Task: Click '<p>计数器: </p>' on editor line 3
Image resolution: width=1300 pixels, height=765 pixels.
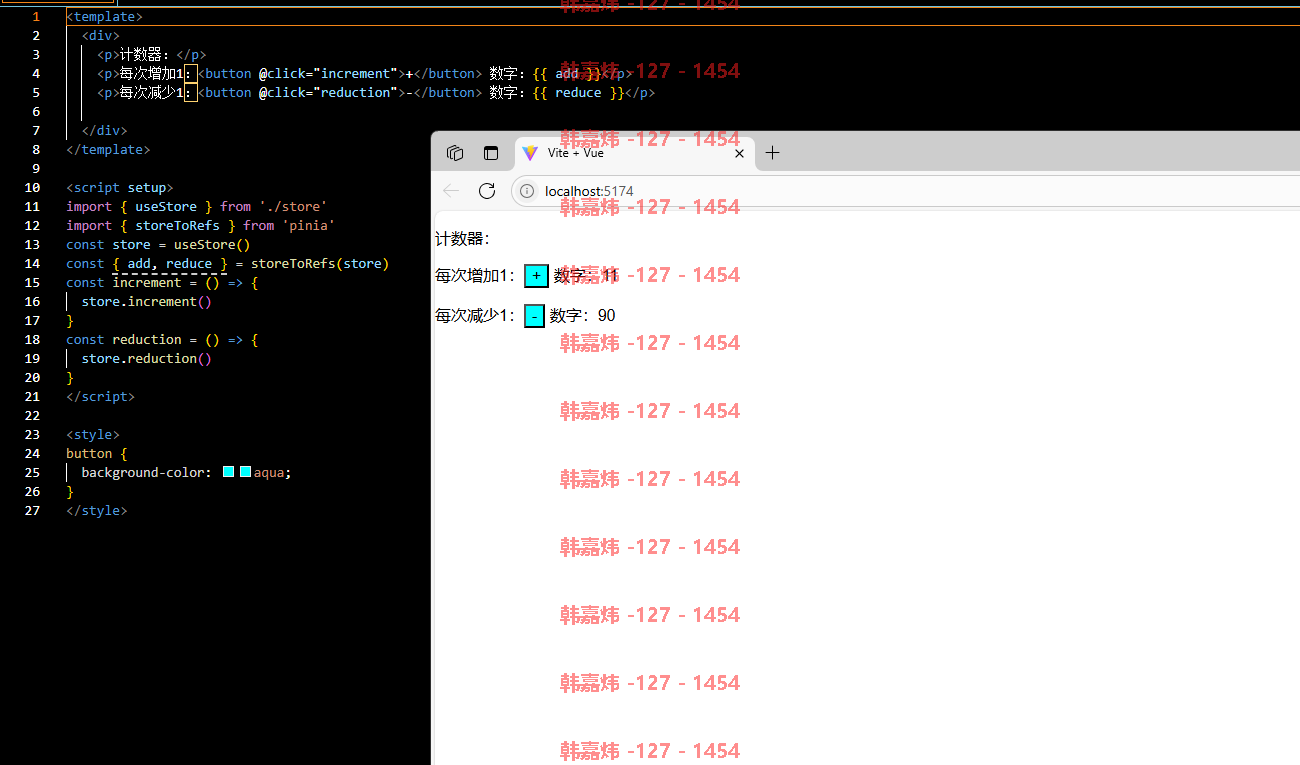Action: pos(152,54)
